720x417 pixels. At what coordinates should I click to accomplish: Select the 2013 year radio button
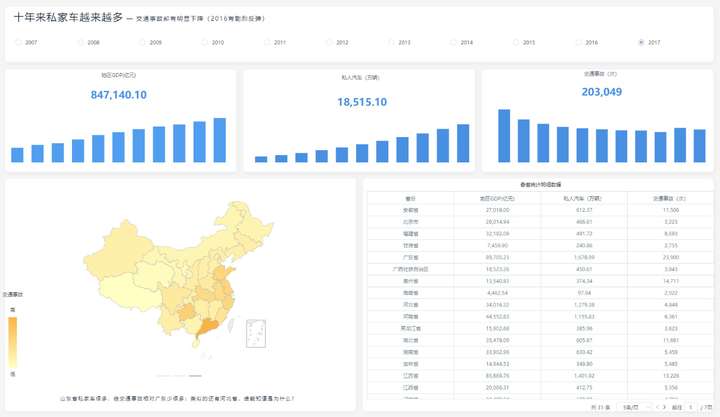(x=392, y=42)
